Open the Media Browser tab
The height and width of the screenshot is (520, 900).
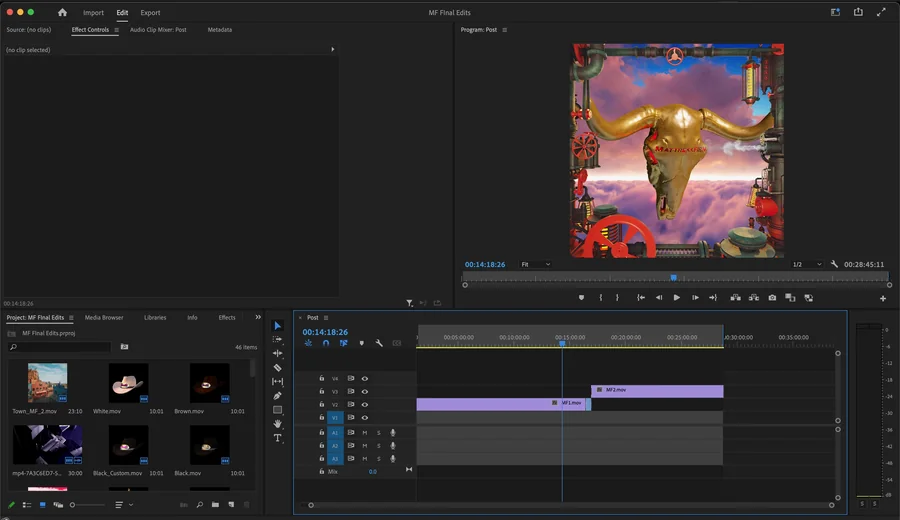coord(104,317)
